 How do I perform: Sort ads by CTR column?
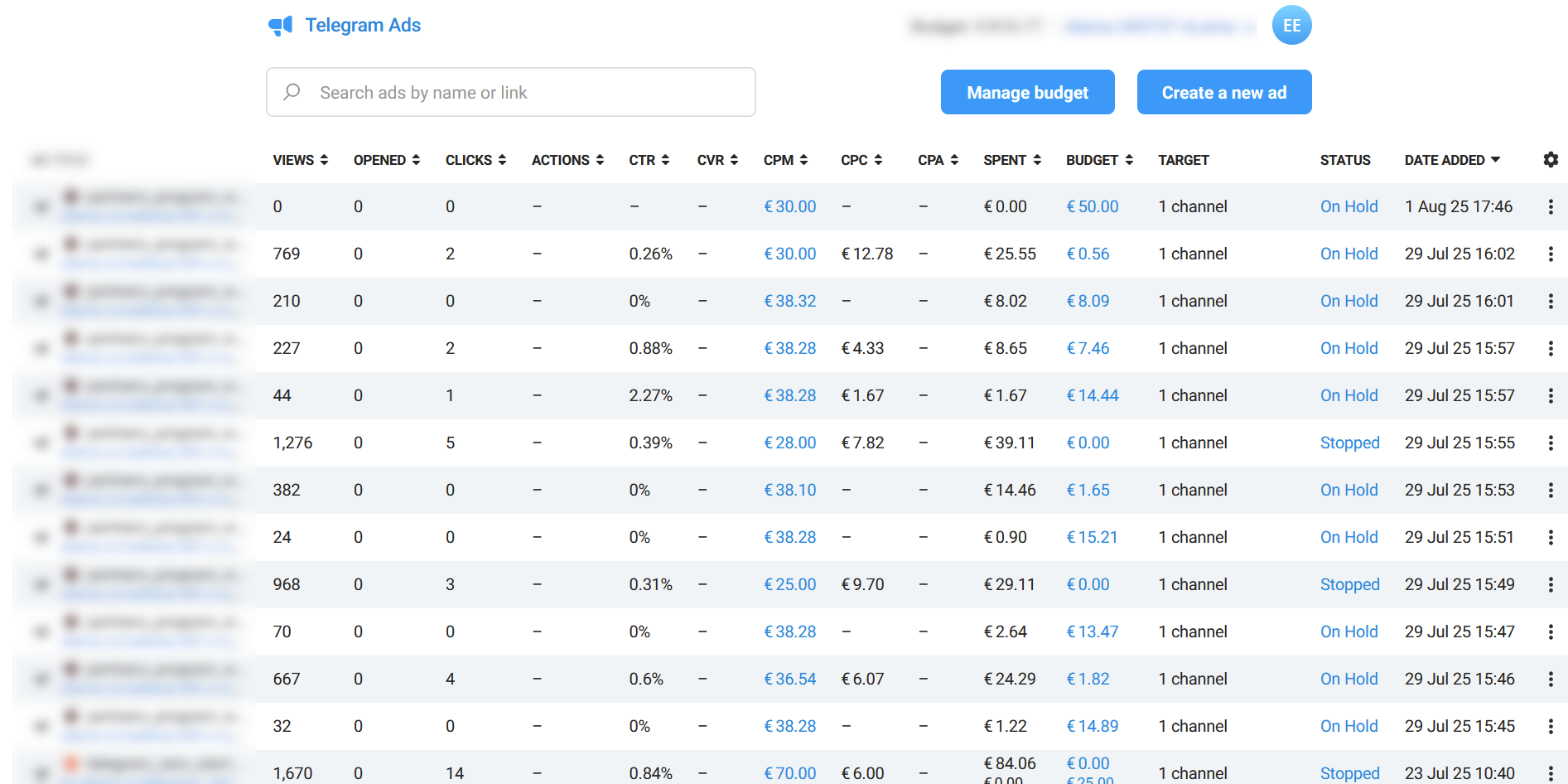(x=649, y=160)
